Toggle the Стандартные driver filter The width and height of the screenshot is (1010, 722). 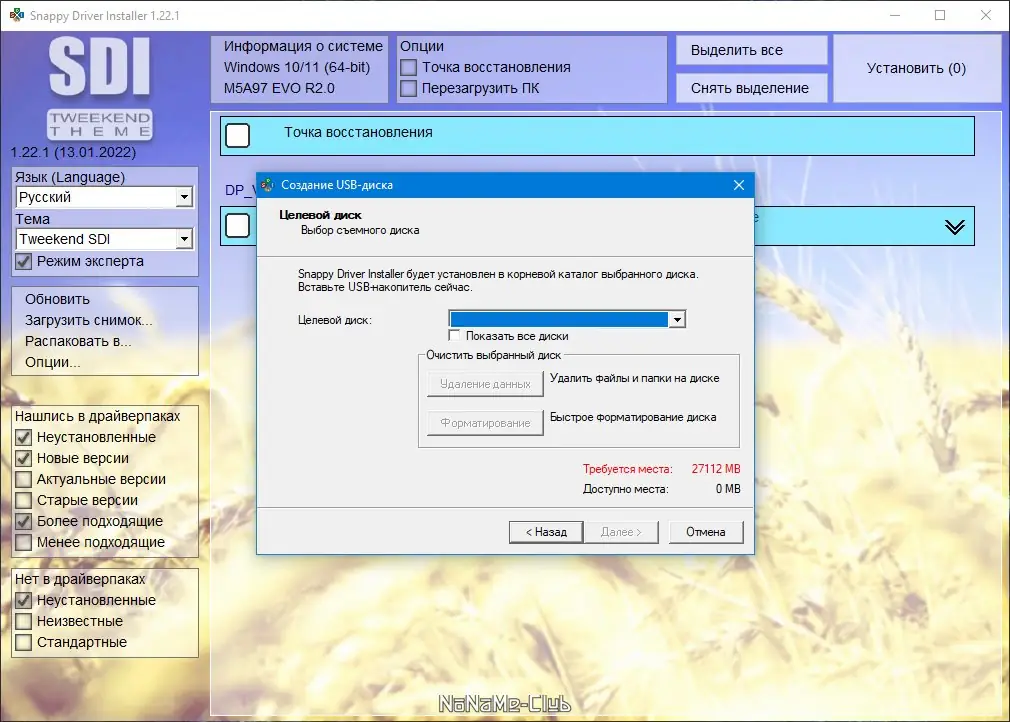(x=21, y=642)
